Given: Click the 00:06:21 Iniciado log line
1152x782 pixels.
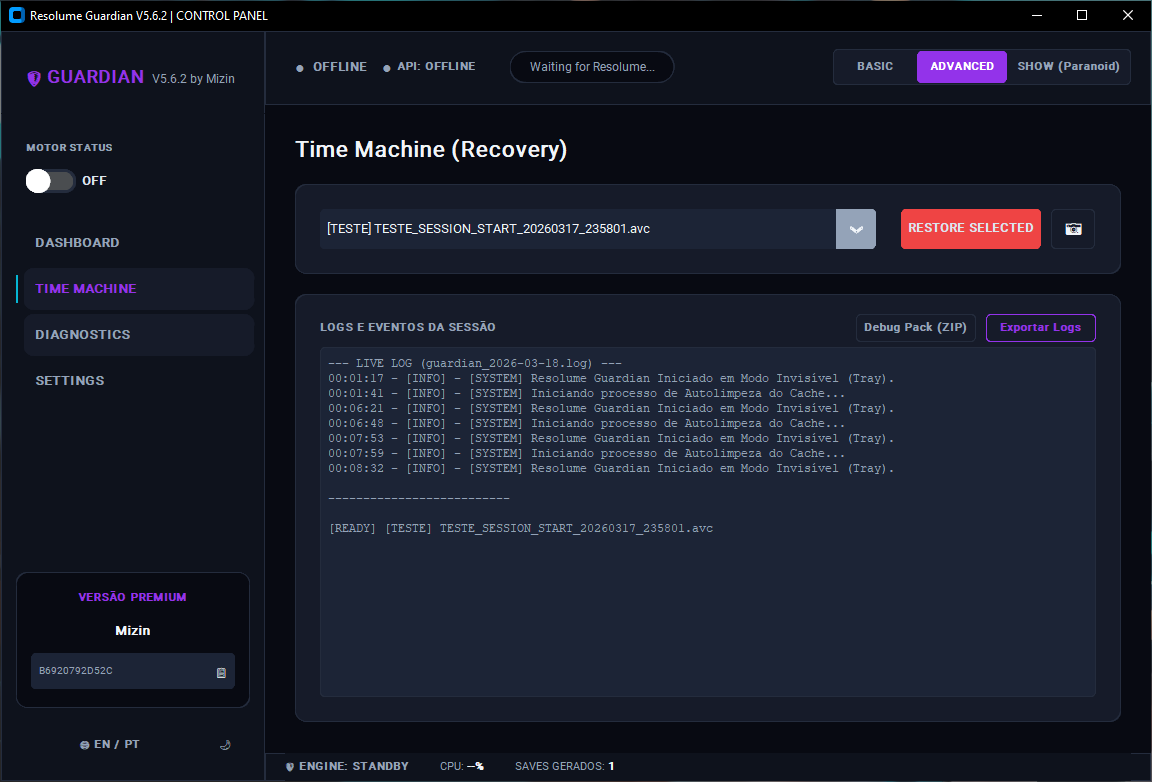Looking at the screenshot, I should click(611, 409).
